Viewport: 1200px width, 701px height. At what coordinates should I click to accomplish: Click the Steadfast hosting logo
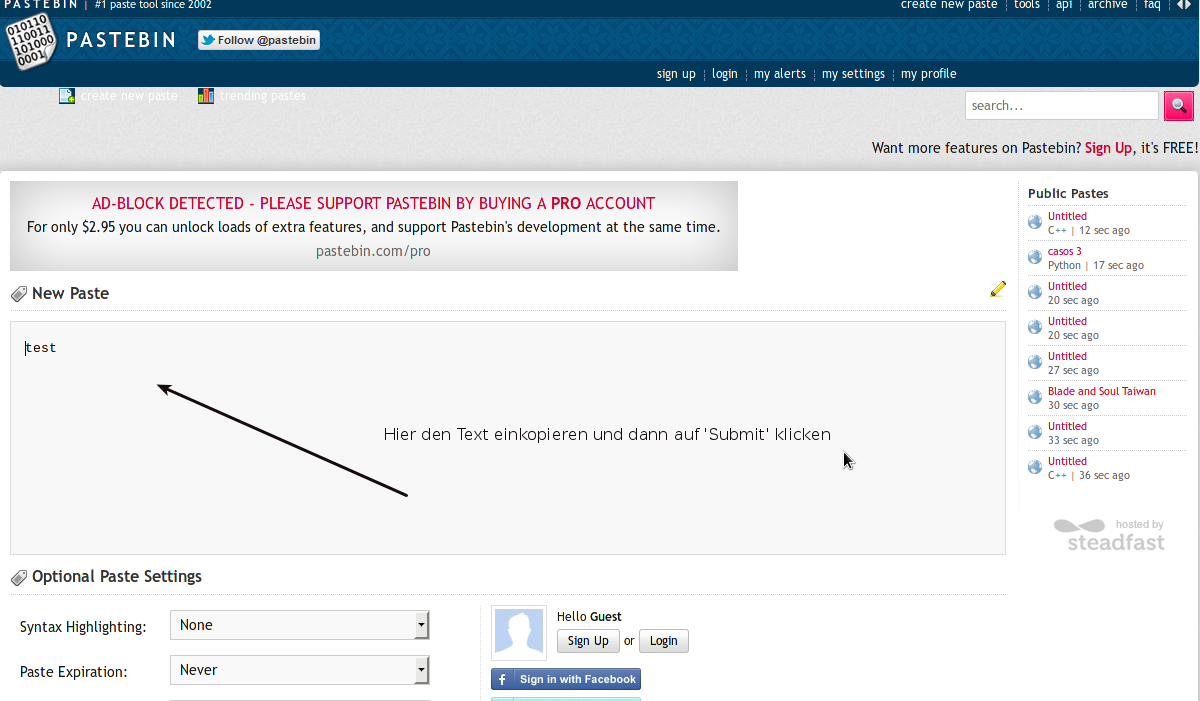[1110, 535]
